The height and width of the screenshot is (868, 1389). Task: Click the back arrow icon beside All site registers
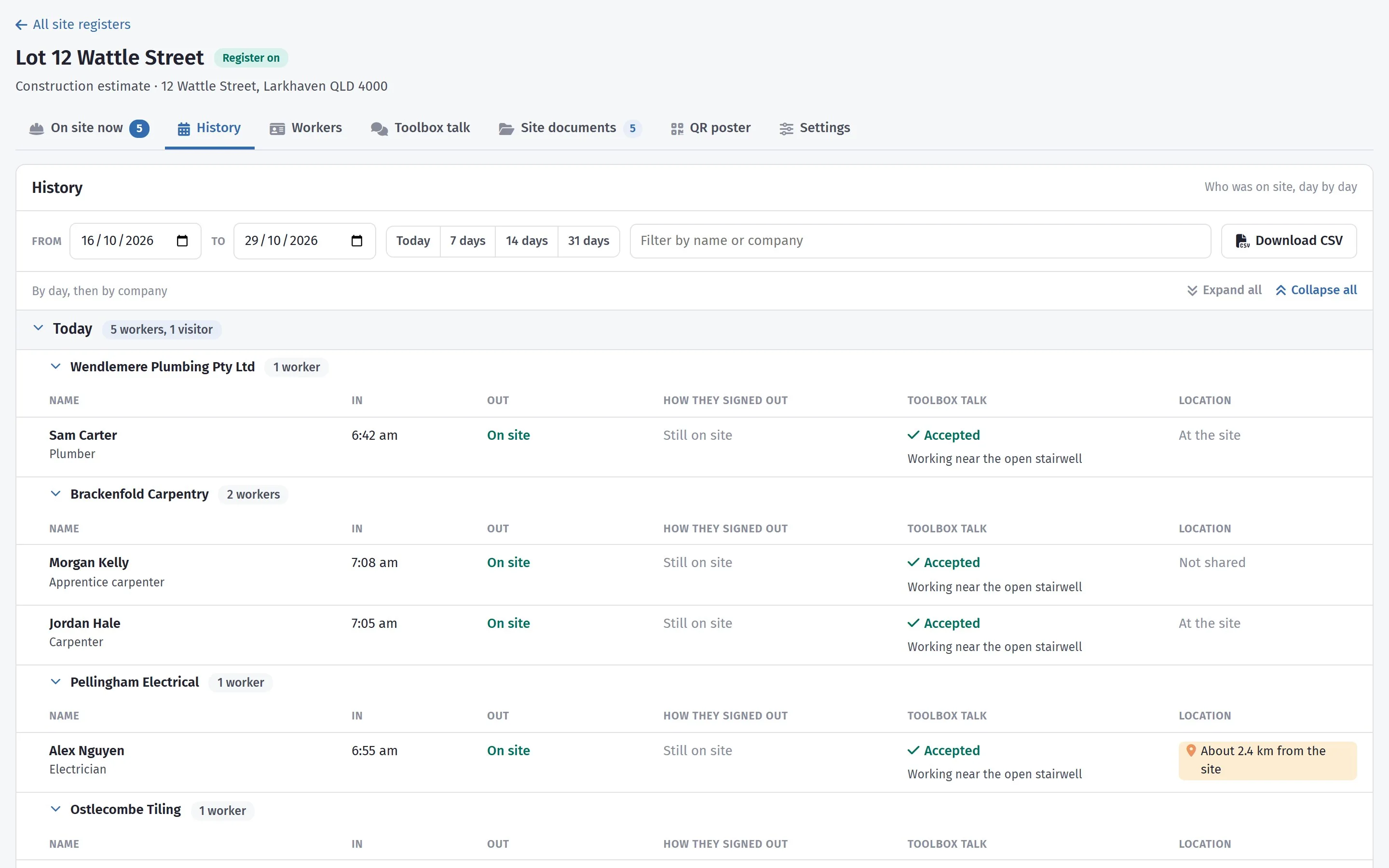[21, 25]
